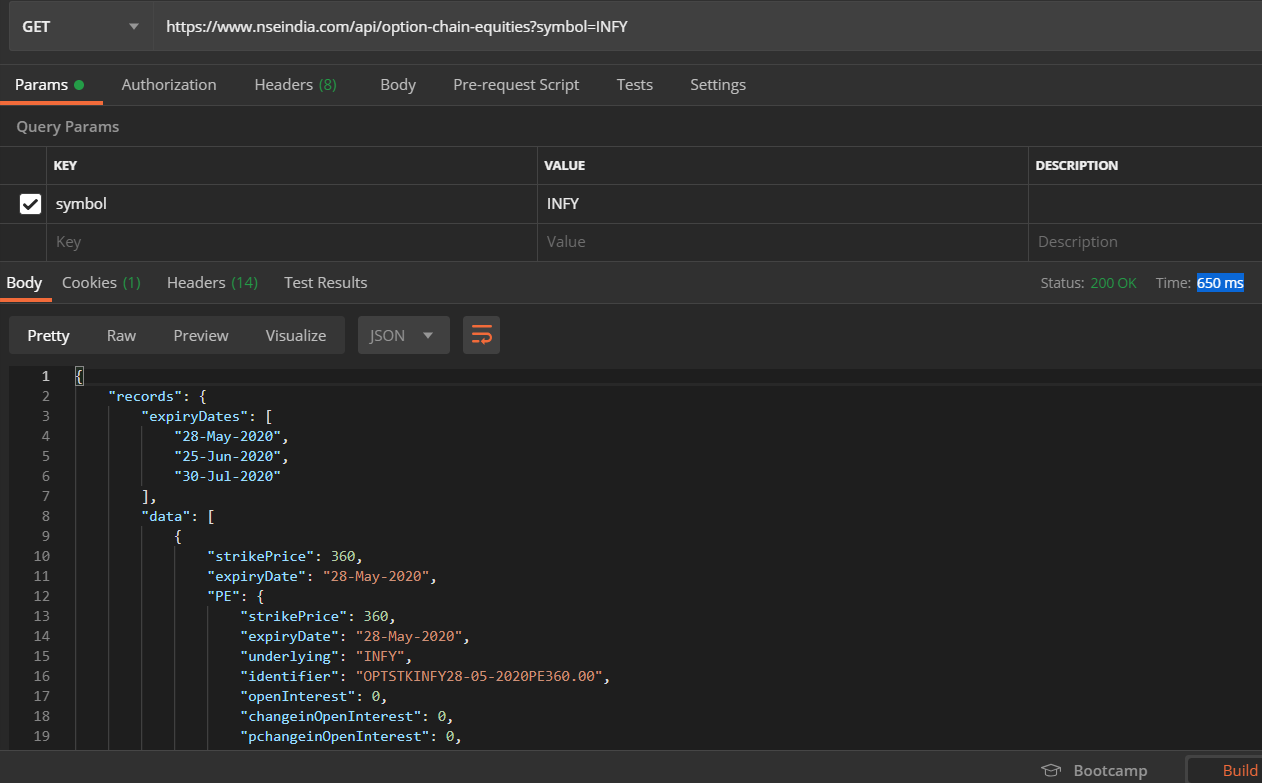Screen dimensions: 1262x783
Task: Open the JSON format dropdown
Action: [404, 335]
